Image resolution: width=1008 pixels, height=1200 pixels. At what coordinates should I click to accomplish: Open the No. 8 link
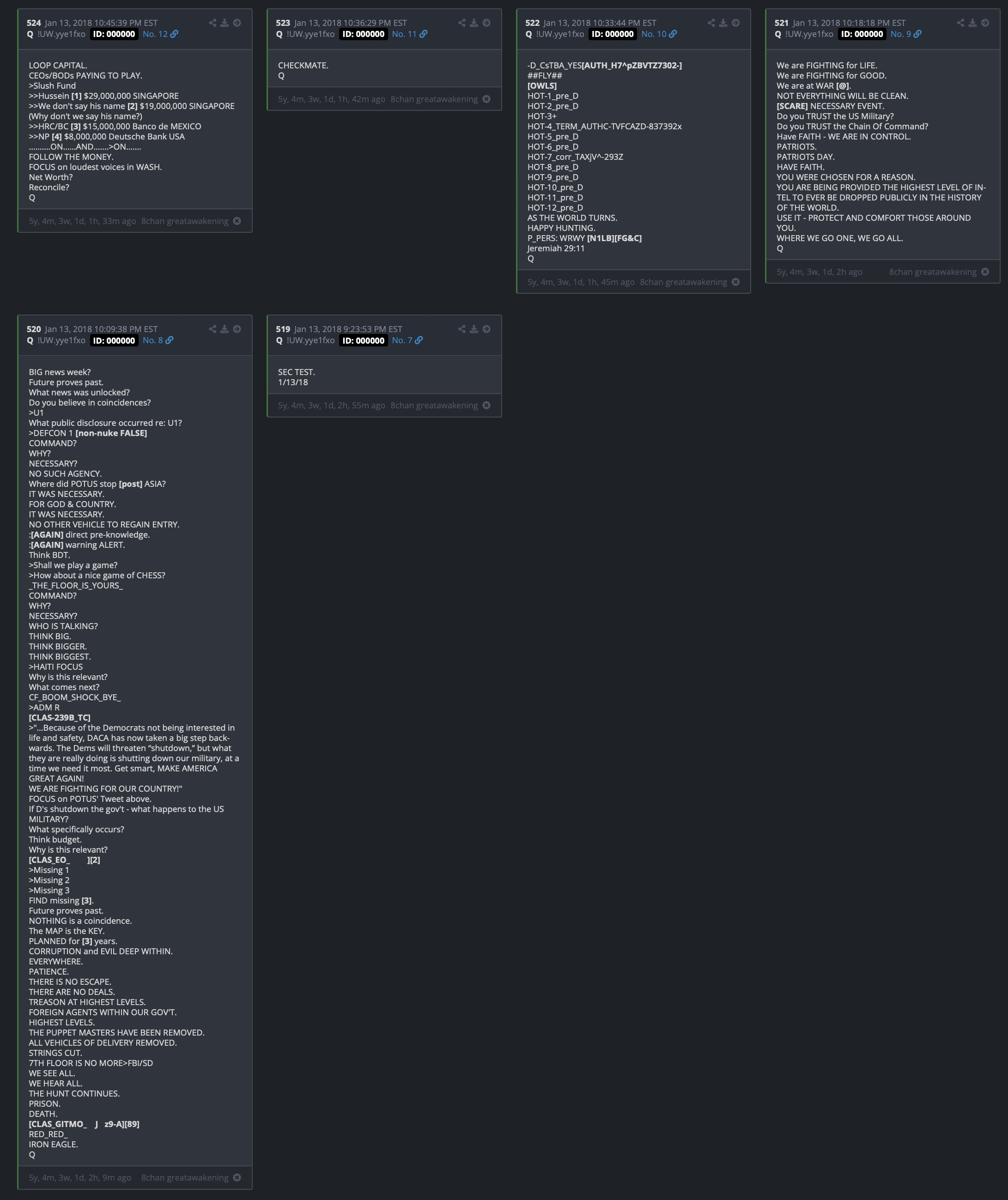pyautogui.click(x=158, y=340)
